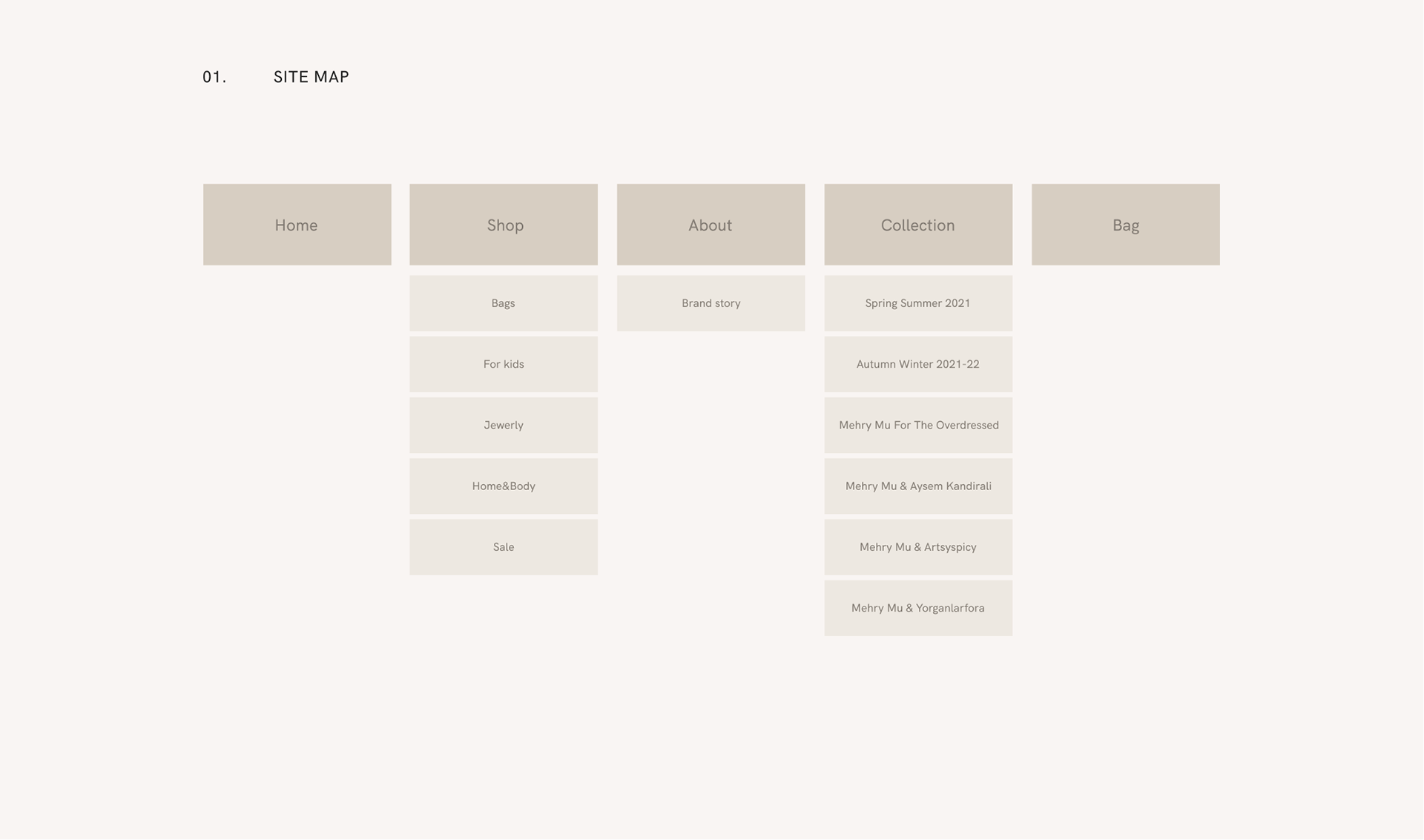Open Brand story under About

(711, 303)
